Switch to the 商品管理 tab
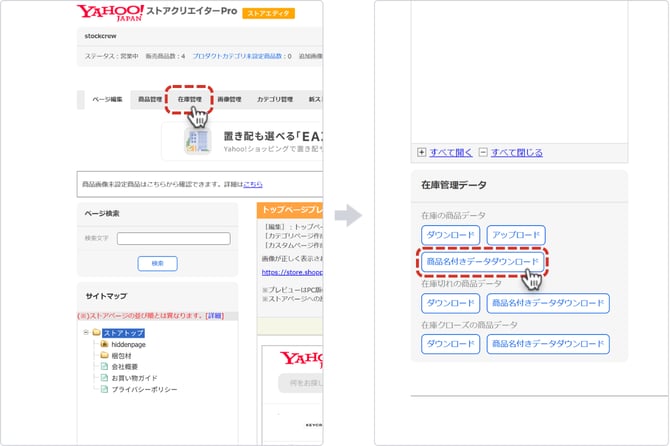 [x=150, y=100]
